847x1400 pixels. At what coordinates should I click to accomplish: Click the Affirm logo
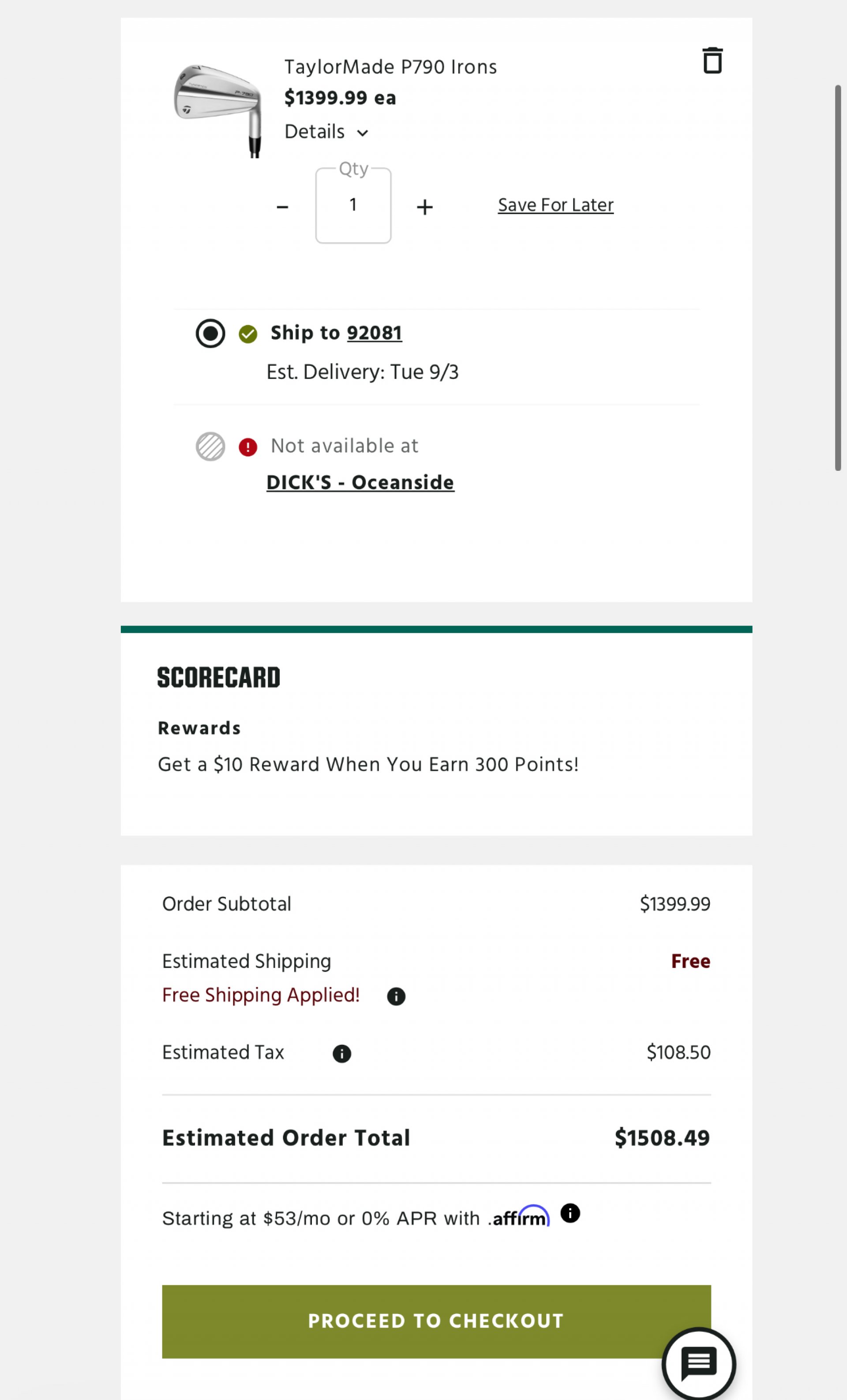(x=519, y=1216)
